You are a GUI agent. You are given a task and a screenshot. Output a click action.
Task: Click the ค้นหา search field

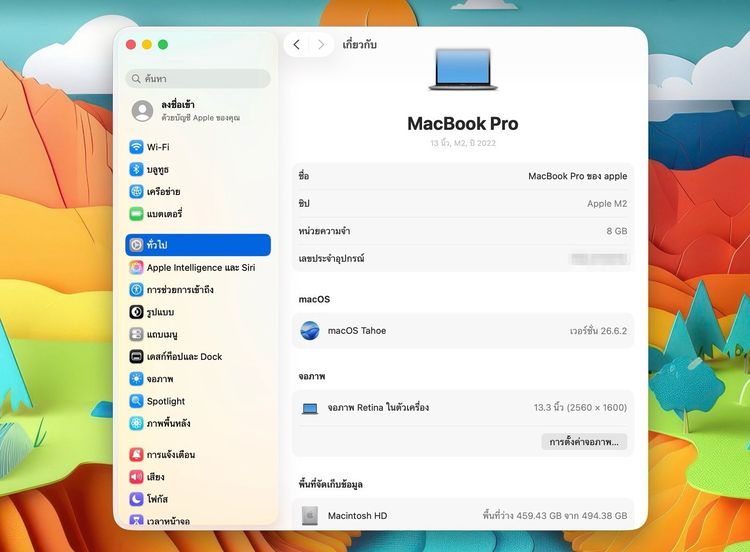(x=198, y=78)
